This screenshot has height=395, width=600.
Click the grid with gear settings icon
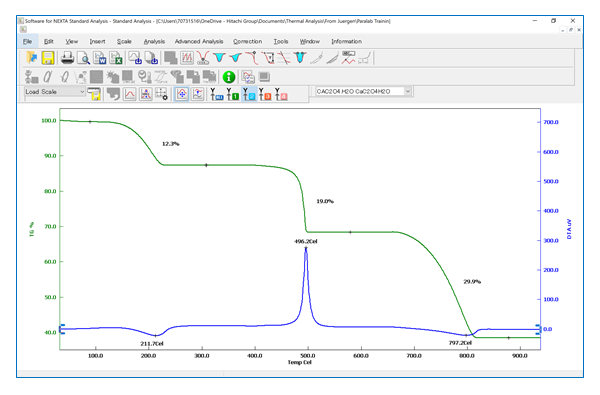161,94
